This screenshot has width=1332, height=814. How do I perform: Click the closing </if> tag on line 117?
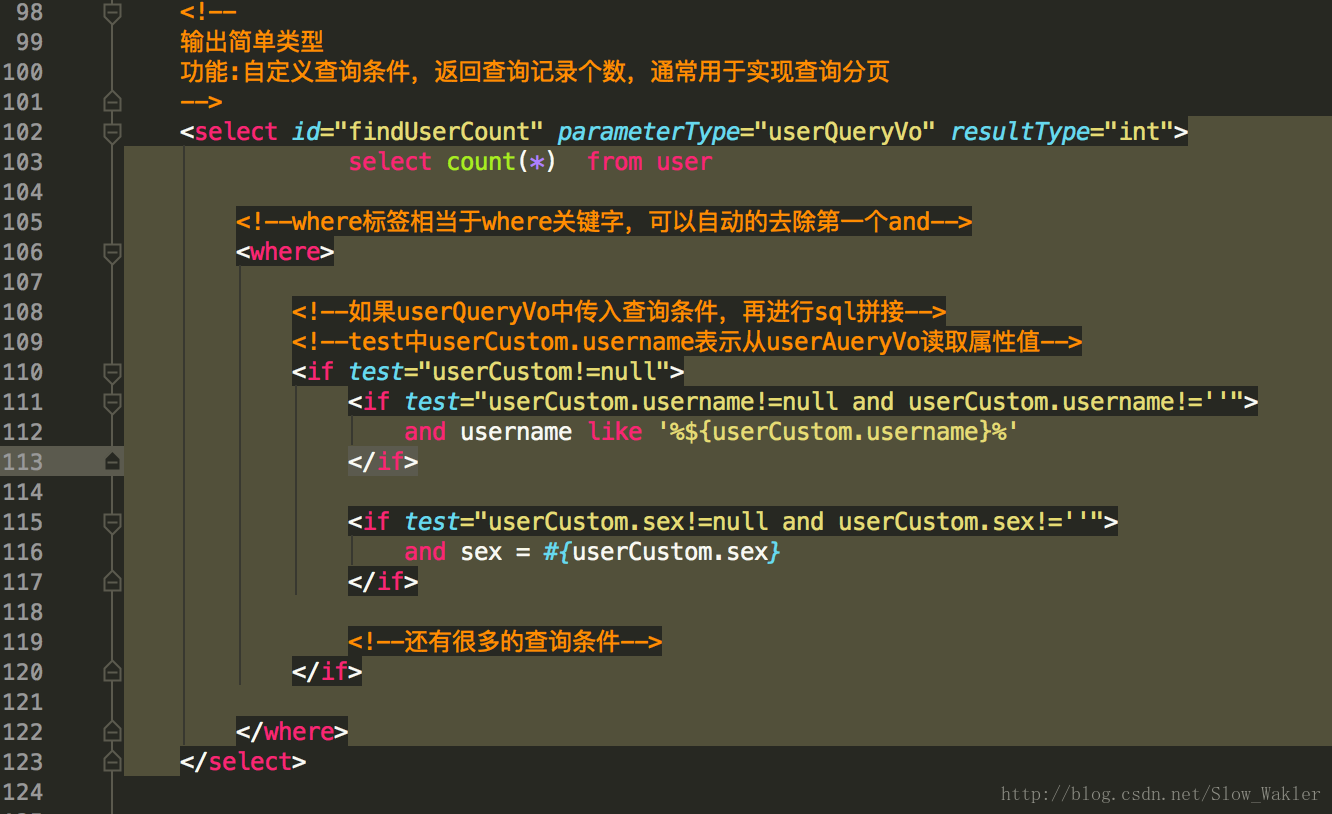point(383,582)
